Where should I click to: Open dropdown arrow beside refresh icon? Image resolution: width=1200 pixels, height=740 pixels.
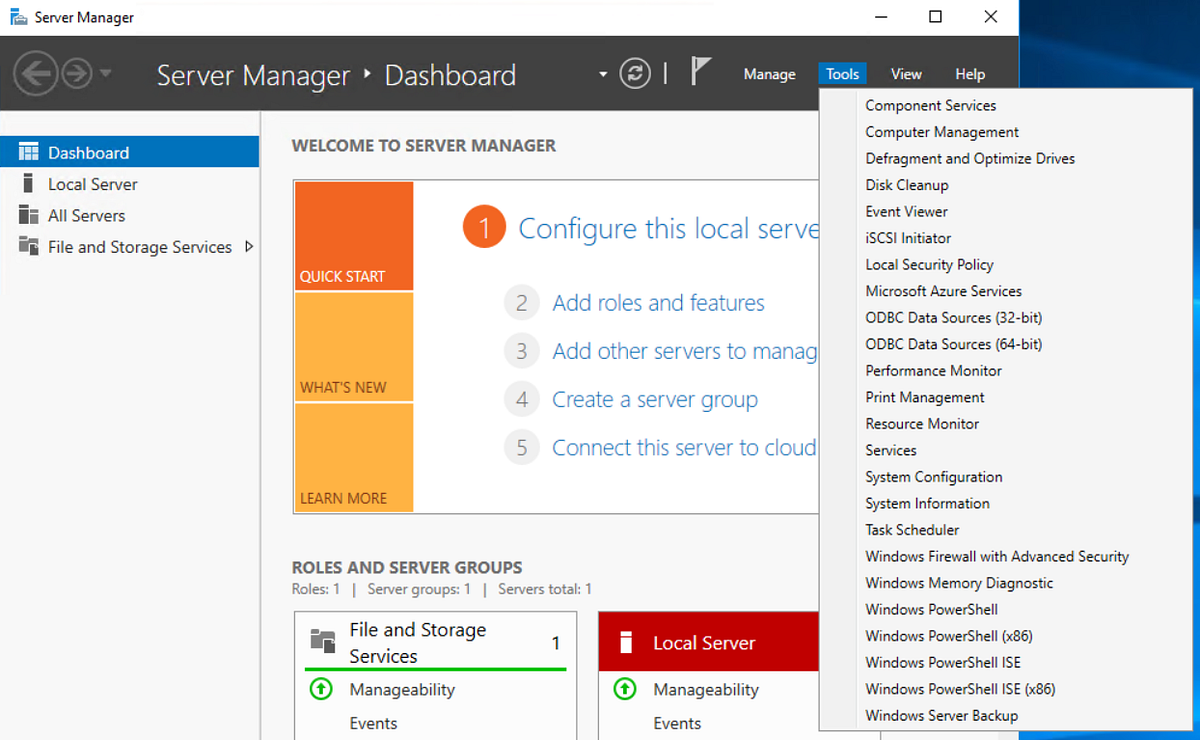pyautogui.click(x=602, y=74)
